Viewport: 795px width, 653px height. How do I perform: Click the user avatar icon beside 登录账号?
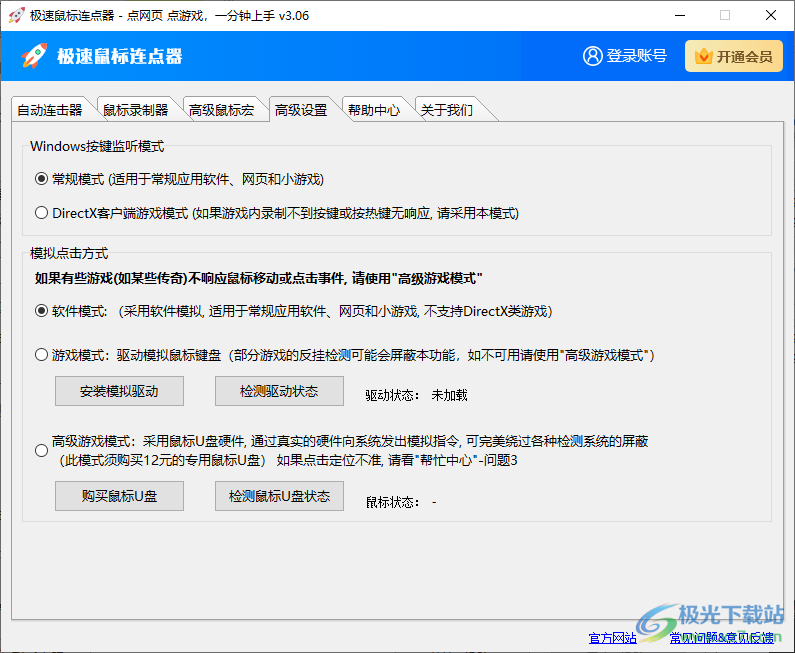pyautogui.click(x=592, y=56)
